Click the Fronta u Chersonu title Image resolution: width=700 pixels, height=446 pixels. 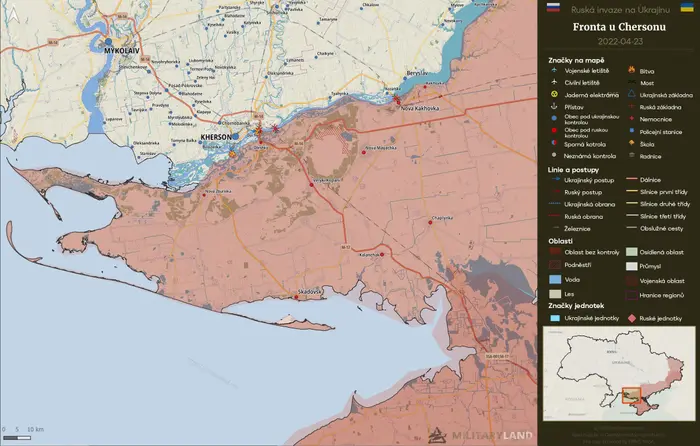pos(619,27)
